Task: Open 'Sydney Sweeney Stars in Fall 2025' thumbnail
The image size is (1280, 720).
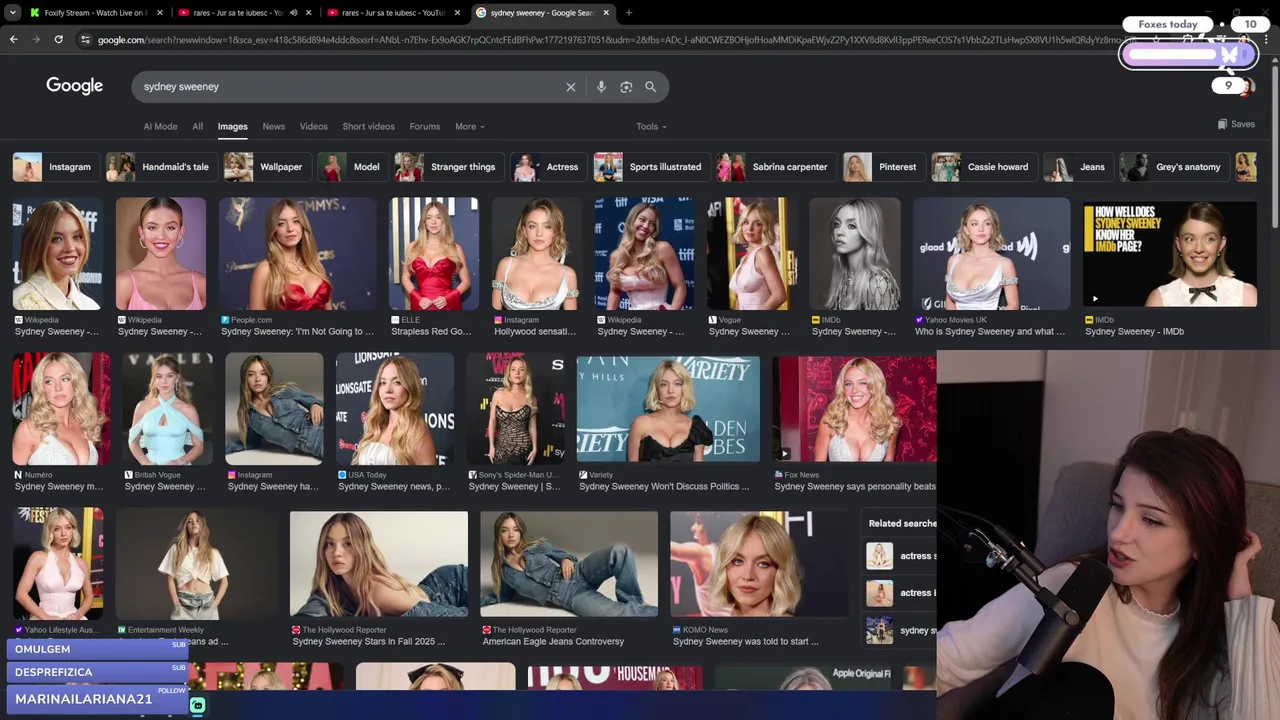Action: (x=379, y=564)
